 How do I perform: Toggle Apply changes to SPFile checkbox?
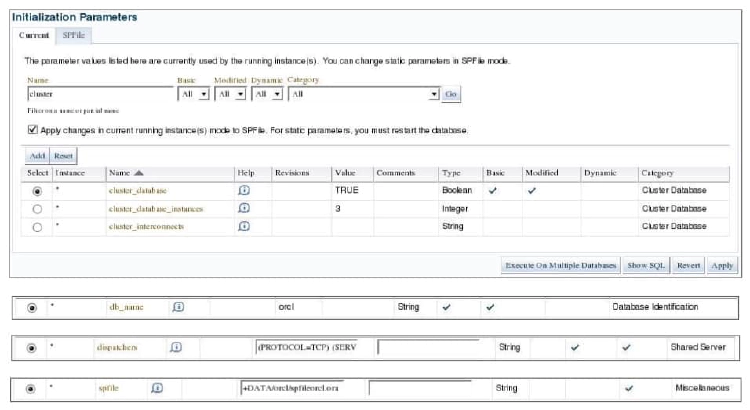pos(33,130)
